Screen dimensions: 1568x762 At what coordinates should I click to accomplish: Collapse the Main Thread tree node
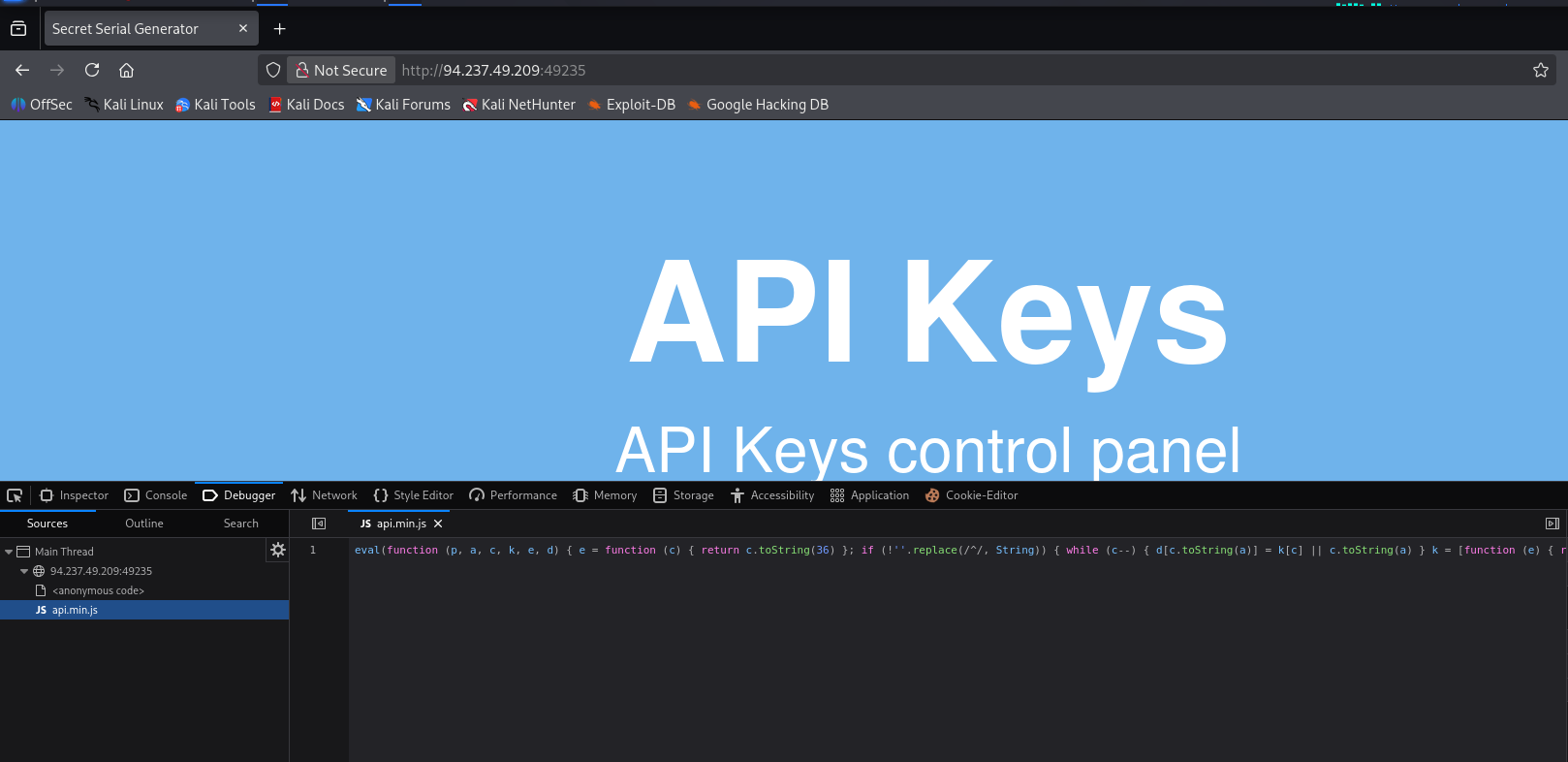pos(9,552)
